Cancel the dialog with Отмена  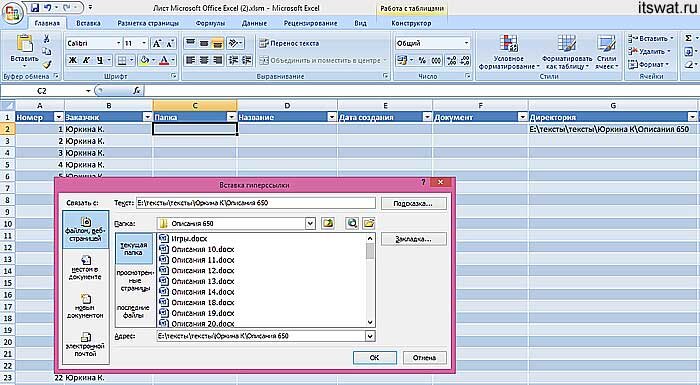point(424,357)
